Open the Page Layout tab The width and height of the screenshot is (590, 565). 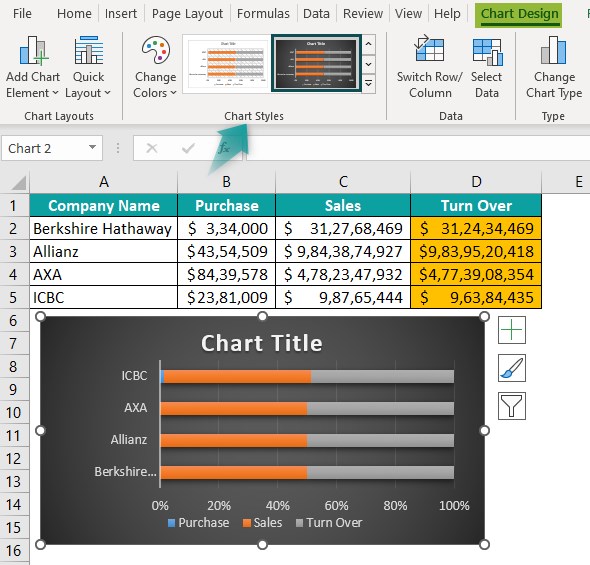tap(187, 14)
